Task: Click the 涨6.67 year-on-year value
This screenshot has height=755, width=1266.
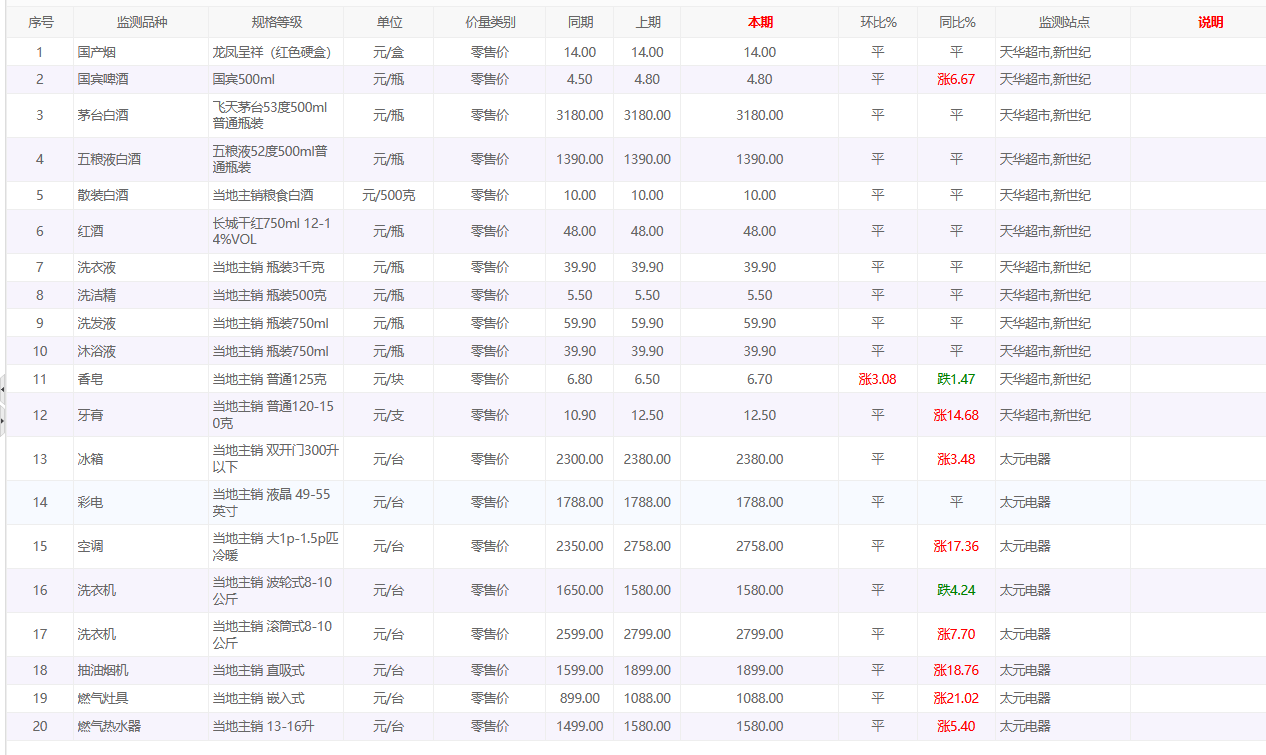Action: point(956,79)
